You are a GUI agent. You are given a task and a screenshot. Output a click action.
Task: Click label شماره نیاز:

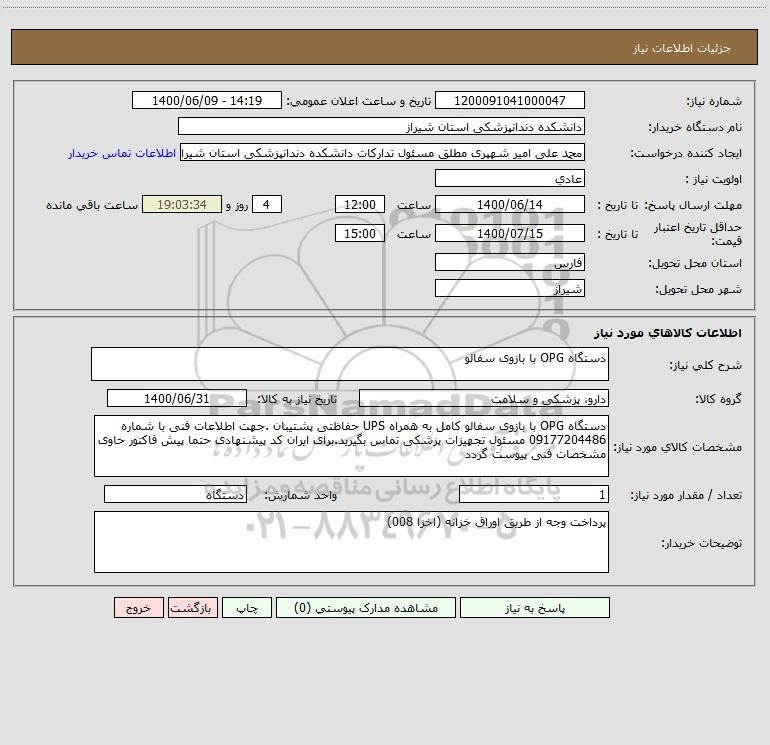714,101
